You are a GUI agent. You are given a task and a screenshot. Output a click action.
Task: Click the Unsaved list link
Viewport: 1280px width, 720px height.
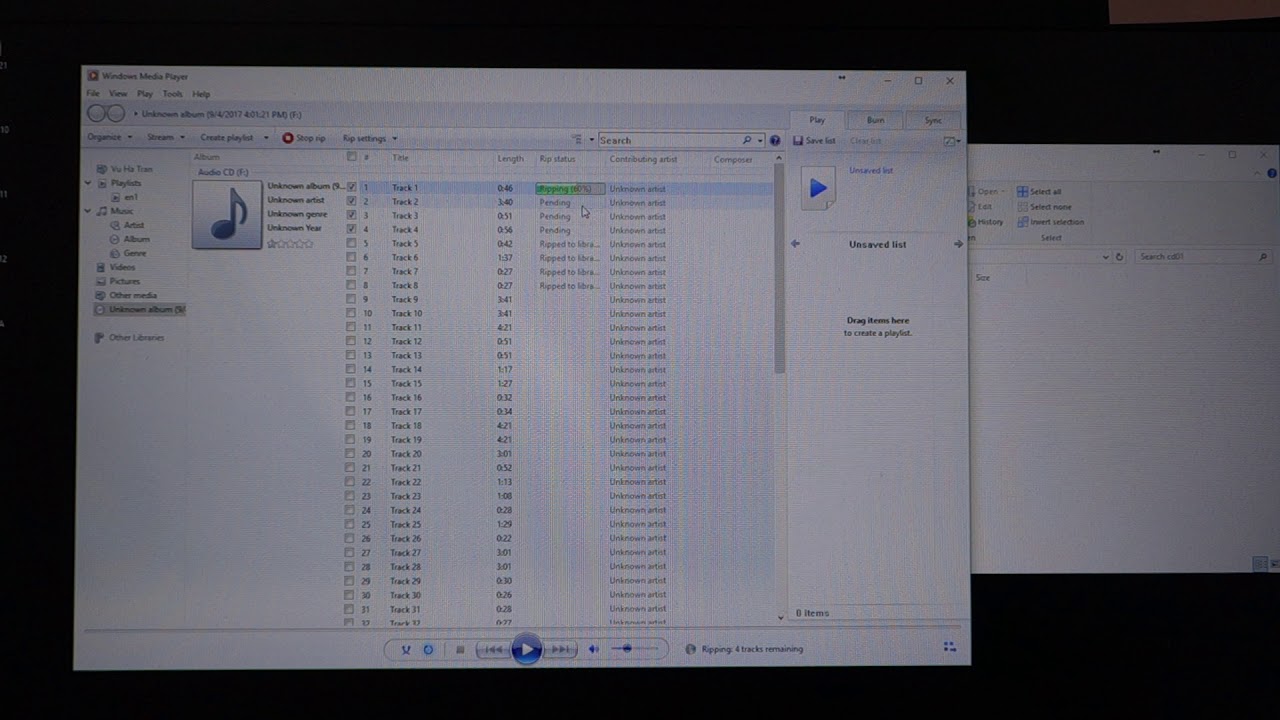(x=871, y=171)
